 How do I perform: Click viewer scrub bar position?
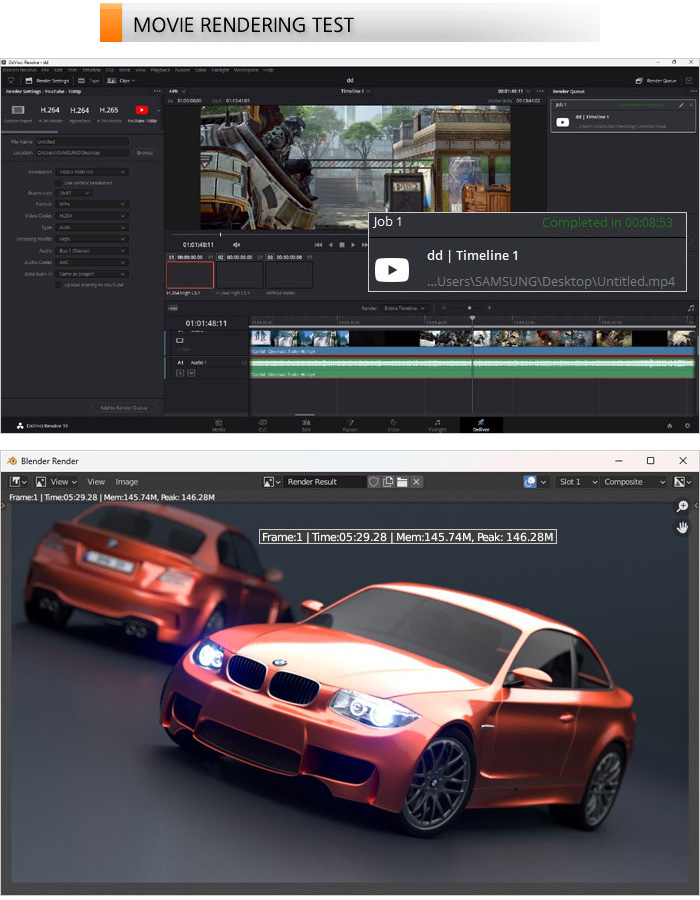220,234
